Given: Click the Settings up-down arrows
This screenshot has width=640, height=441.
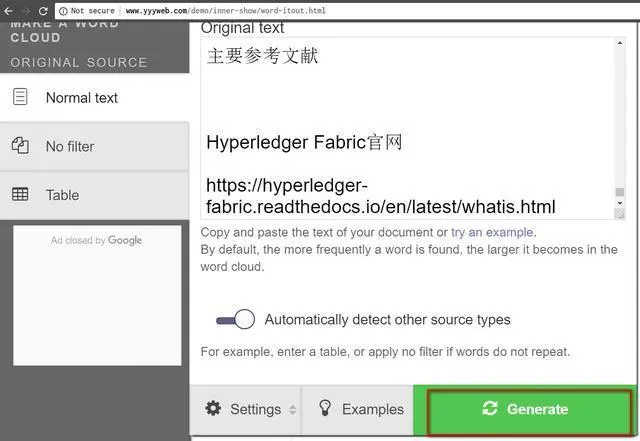Looking at the screenshot, I should (x=292, y=410).
